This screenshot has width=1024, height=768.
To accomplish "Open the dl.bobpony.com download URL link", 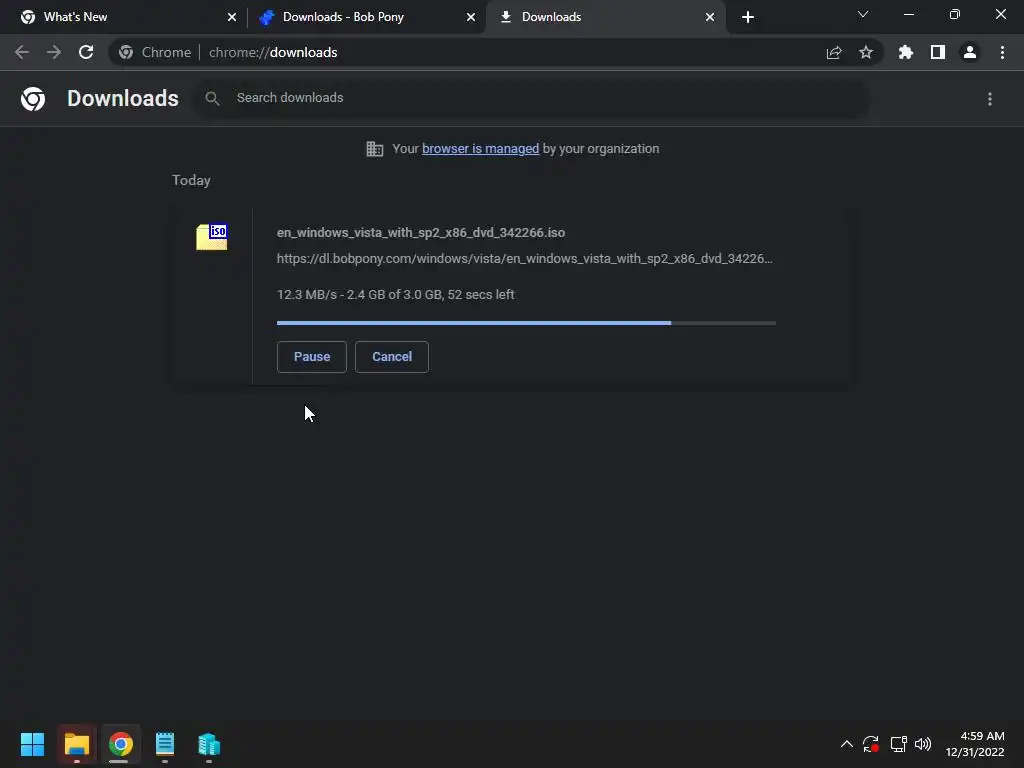I will pos(524,259).
